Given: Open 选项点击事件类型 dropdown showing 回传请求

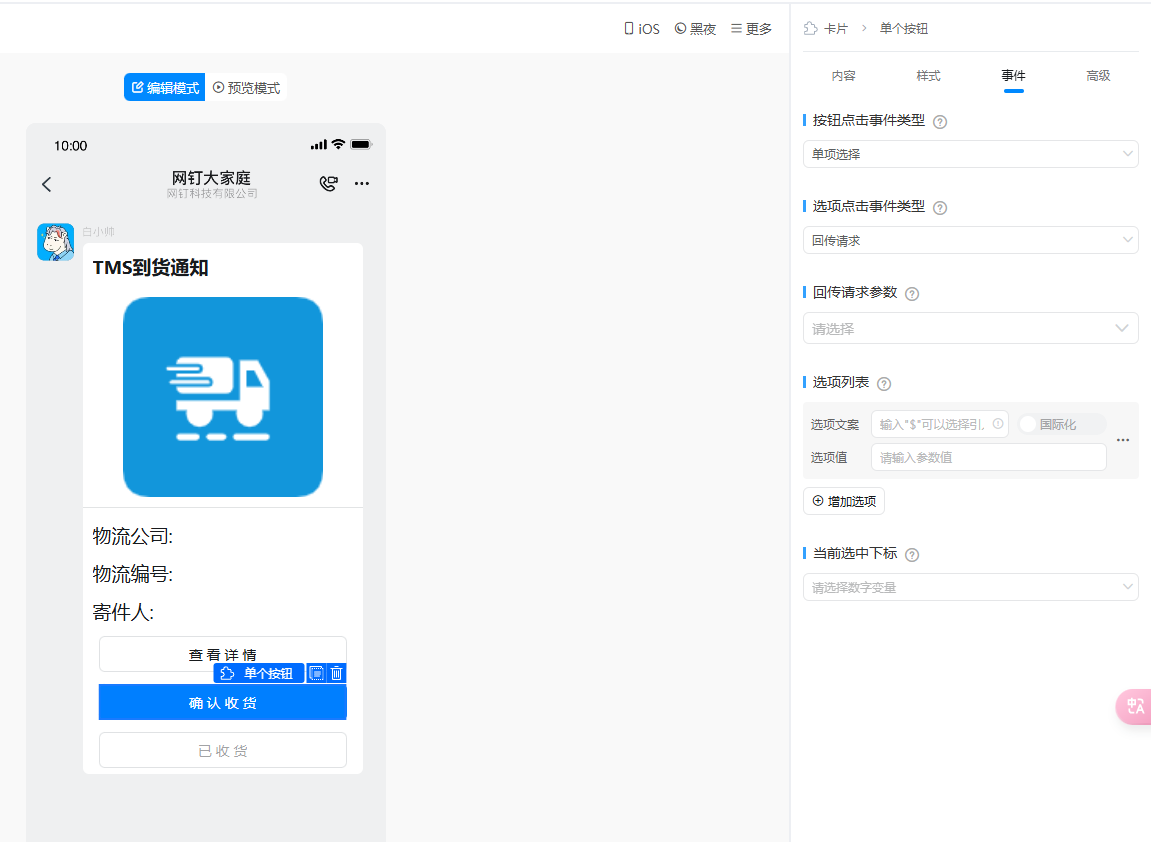Looking at the screenshot, I should pyautogui.click(x=970, y=240).
